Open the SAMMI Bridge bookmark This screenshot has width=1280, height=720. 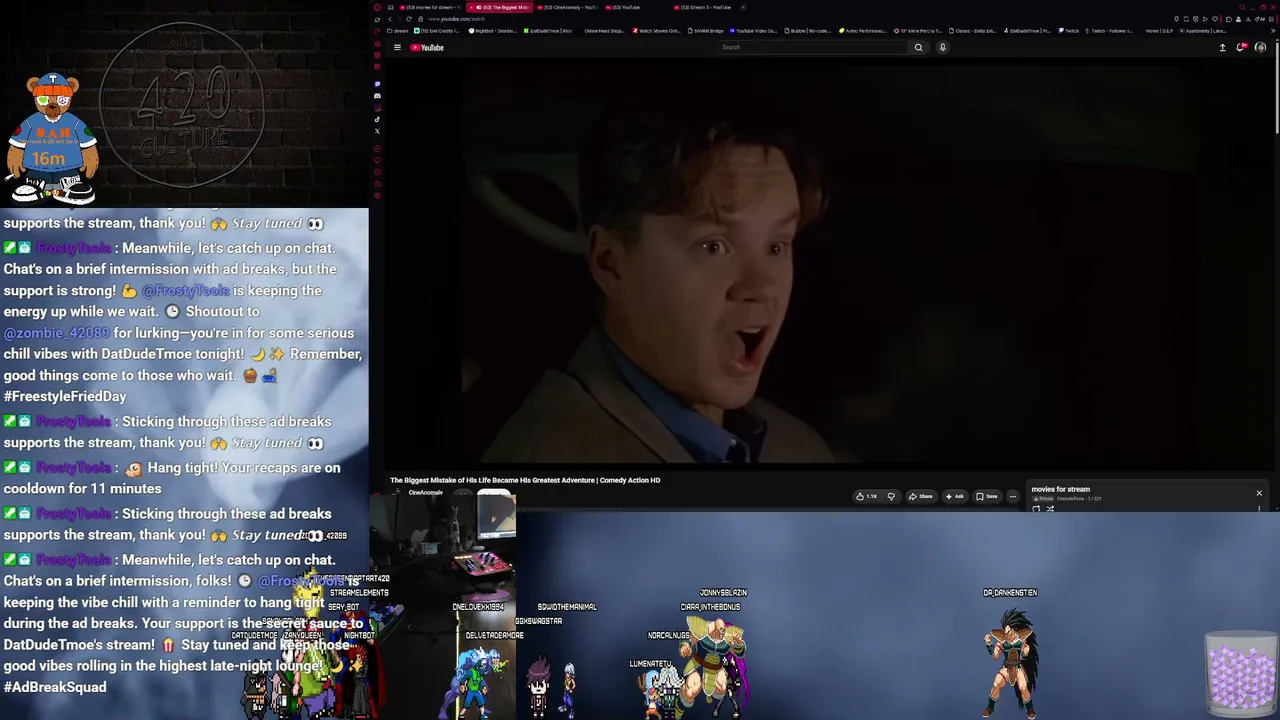tap(706, 31)
